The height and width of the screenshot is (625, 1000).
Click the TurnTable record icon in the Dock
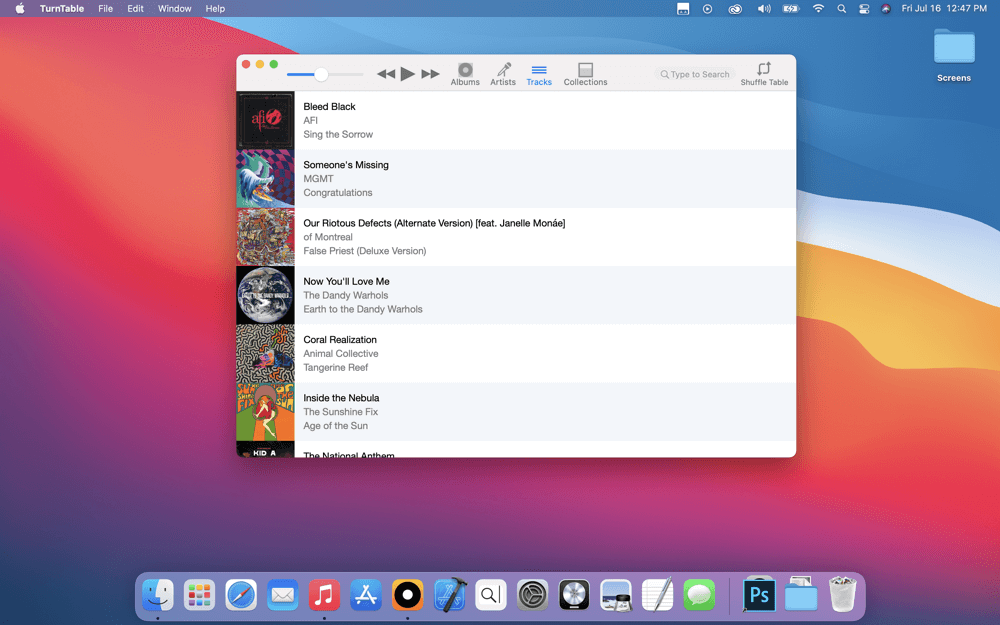coord(408,596)
